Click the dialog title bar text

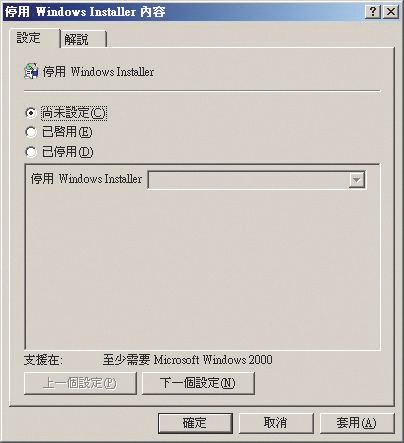point(85,12)
